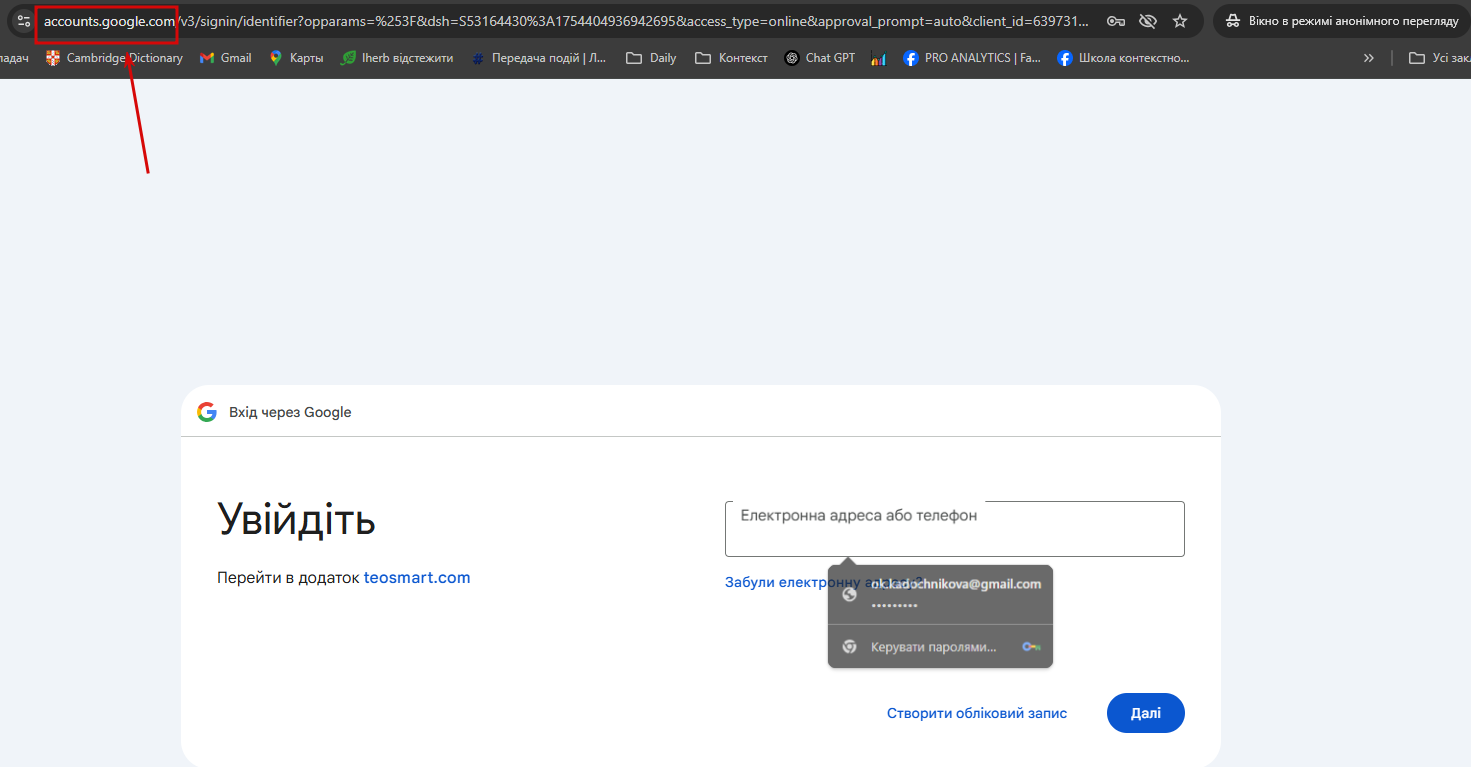The image size is (1471, 767).
Task: Open the PRO ANALYTICS Facebook bookmark
Action: pyautogui.click(x=972, y=58)
